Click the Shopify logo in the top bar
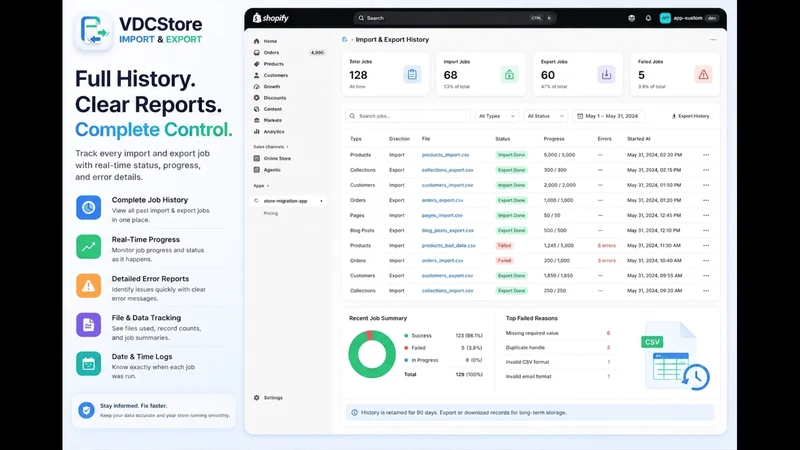The height and width of the screenshot is (450, 800). pos(271,18)
